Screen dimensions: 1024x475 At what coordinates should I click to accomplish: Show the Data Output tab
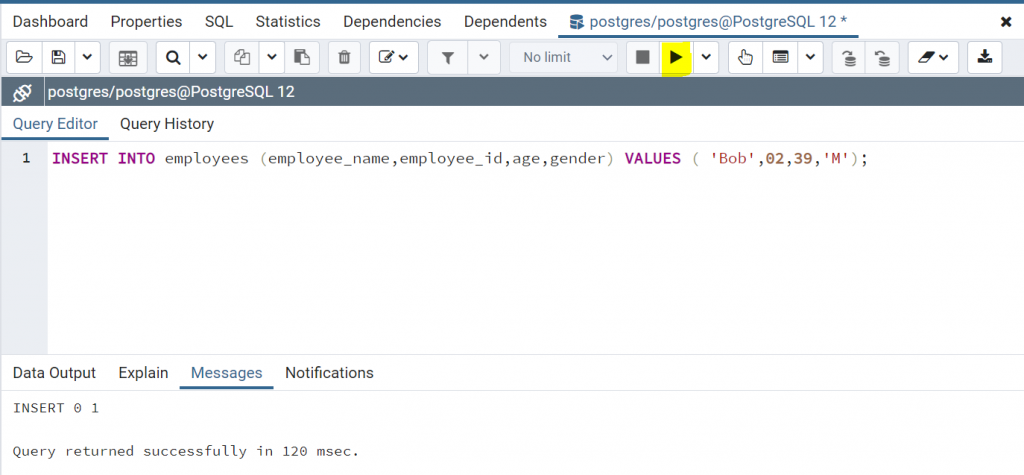point(54,373)
